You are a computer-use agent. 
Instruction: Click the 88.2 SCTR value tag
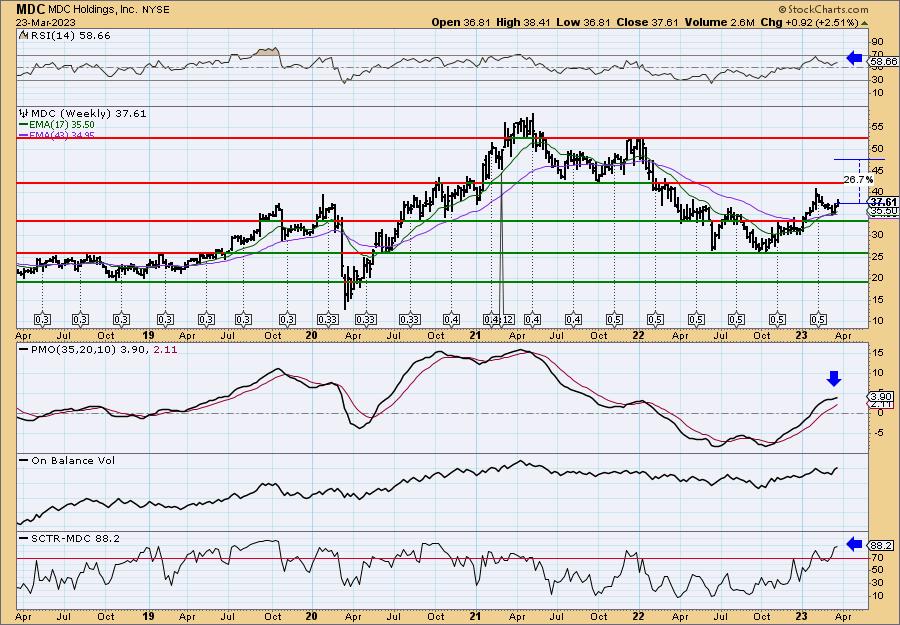point(882,546)
